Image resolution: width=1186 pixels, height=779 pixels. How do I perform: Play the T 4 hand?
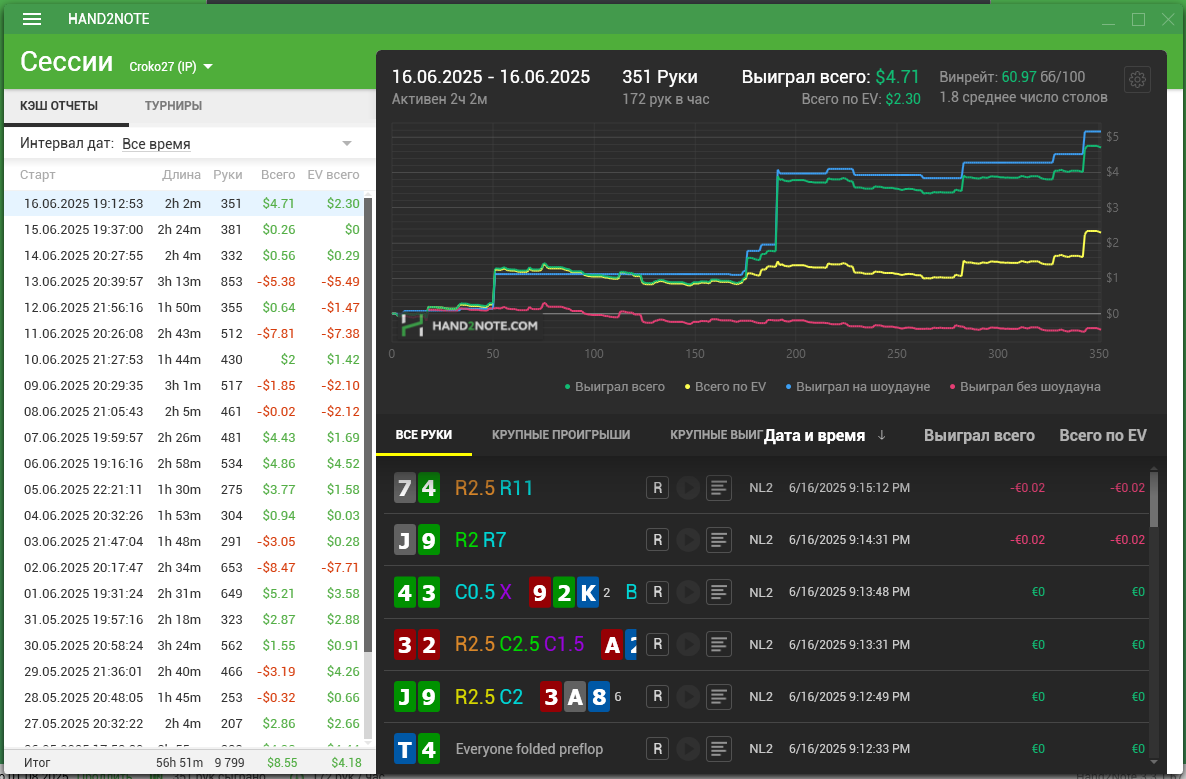pyautogui.click(x=688, y=749)
